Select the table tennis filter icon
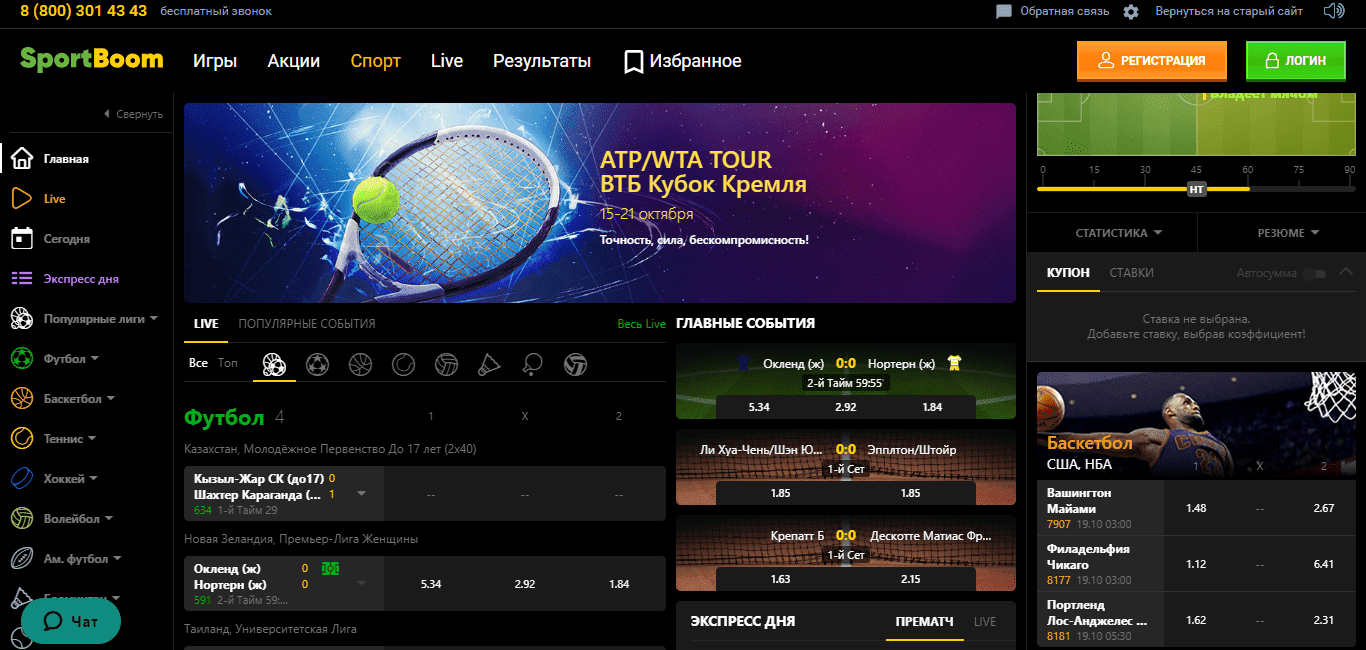Viewport: 1366px width, 650px height. tap(532, 364)
